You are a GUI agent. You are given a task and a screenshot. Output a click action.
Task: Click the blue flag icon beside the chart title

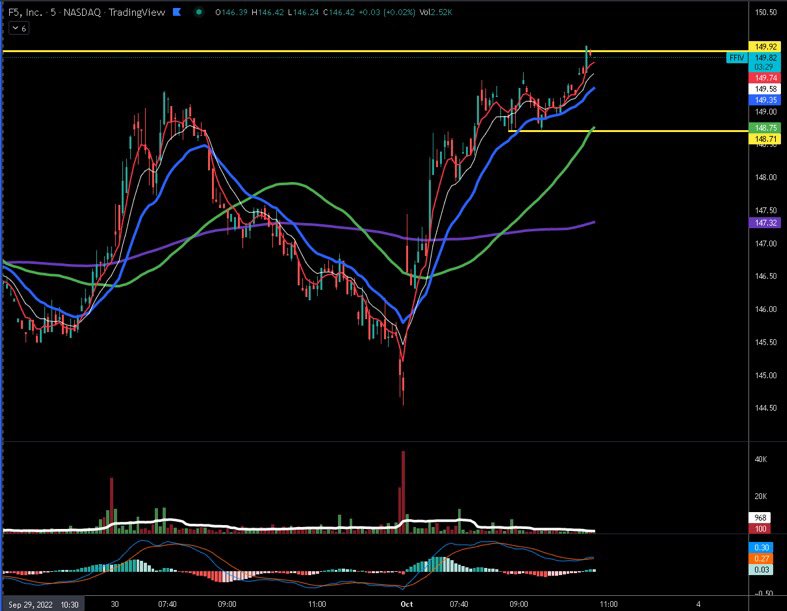pos(177,12)
